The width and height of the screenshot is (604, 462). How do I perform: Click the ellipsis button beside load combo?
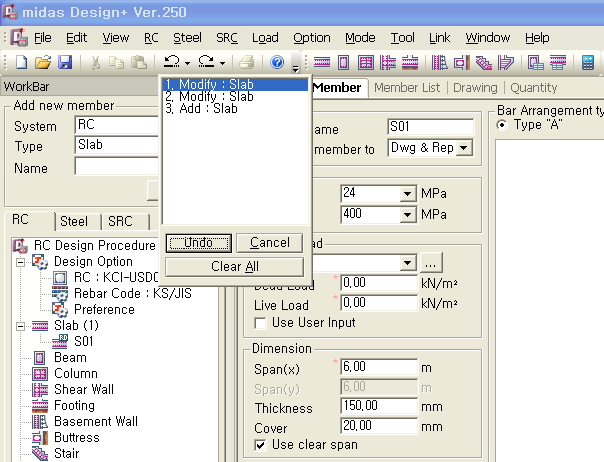[x=431, y=263]
